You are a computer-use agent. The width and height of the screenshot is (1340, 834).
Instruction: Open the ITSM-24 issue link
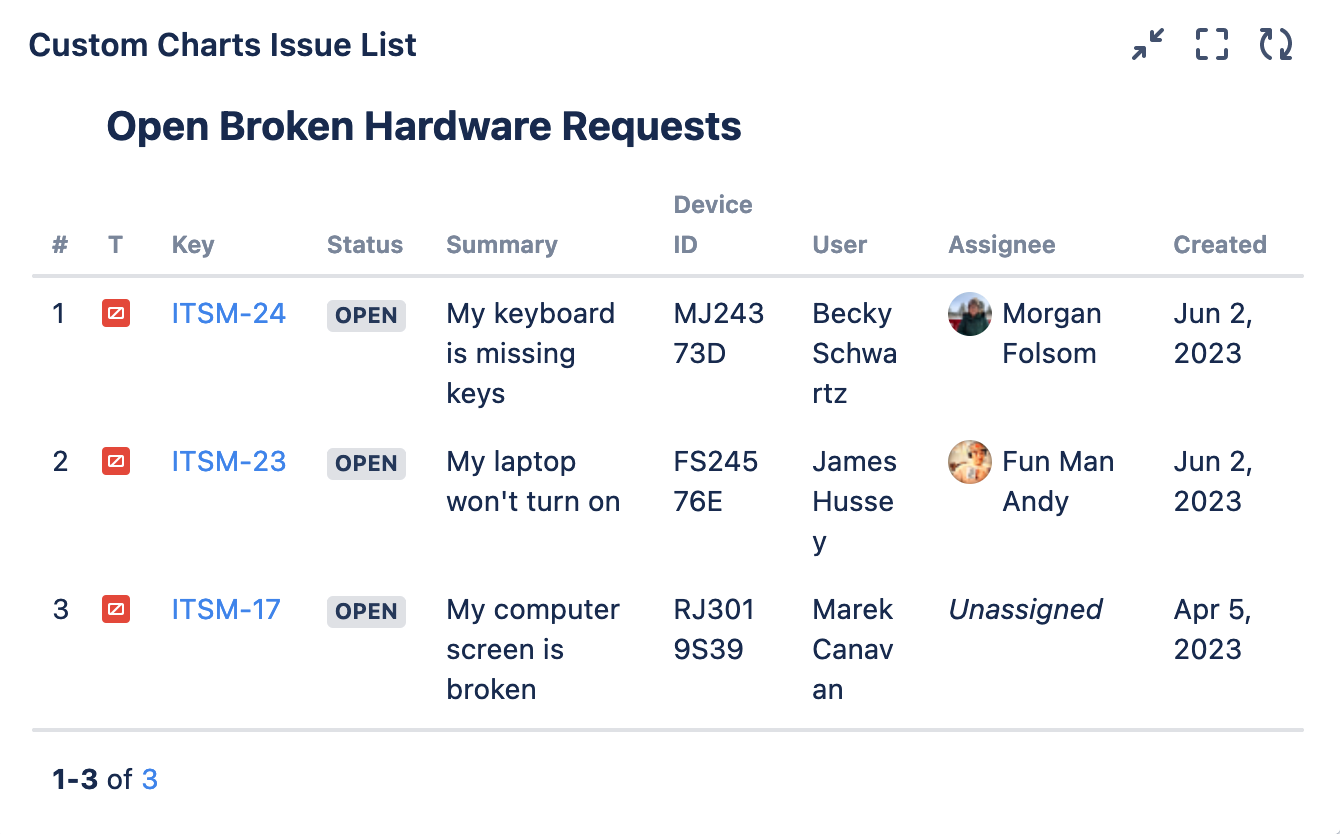[228, 313]
